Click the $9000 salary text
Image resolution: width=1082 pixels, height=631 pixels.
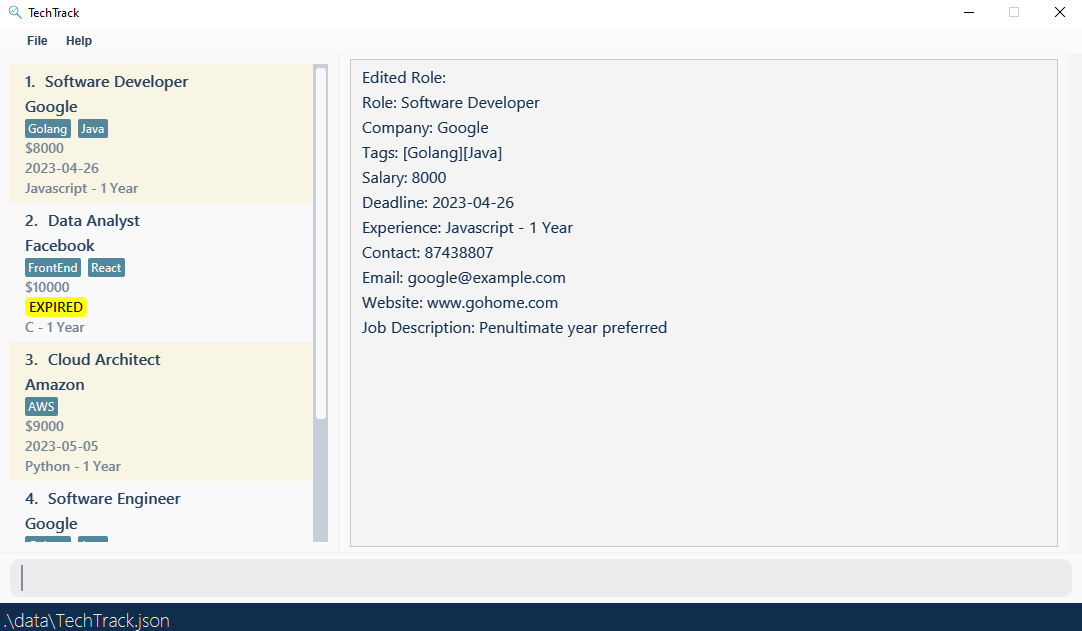click(44, 427)
